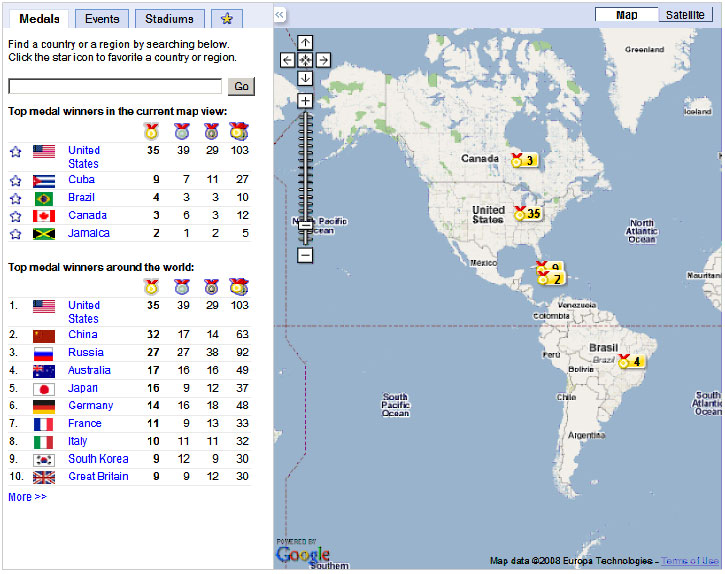Viewport: 725px width, 574px height.
Task: Favorite the United States with its star
Action: 16,152
